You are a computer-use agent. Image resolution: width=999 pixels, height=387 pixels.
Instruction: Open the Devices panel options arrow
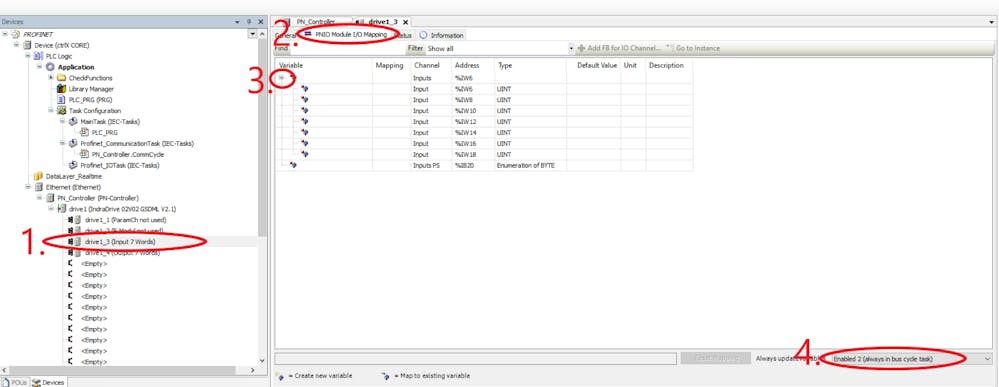(x=238, y=22)
